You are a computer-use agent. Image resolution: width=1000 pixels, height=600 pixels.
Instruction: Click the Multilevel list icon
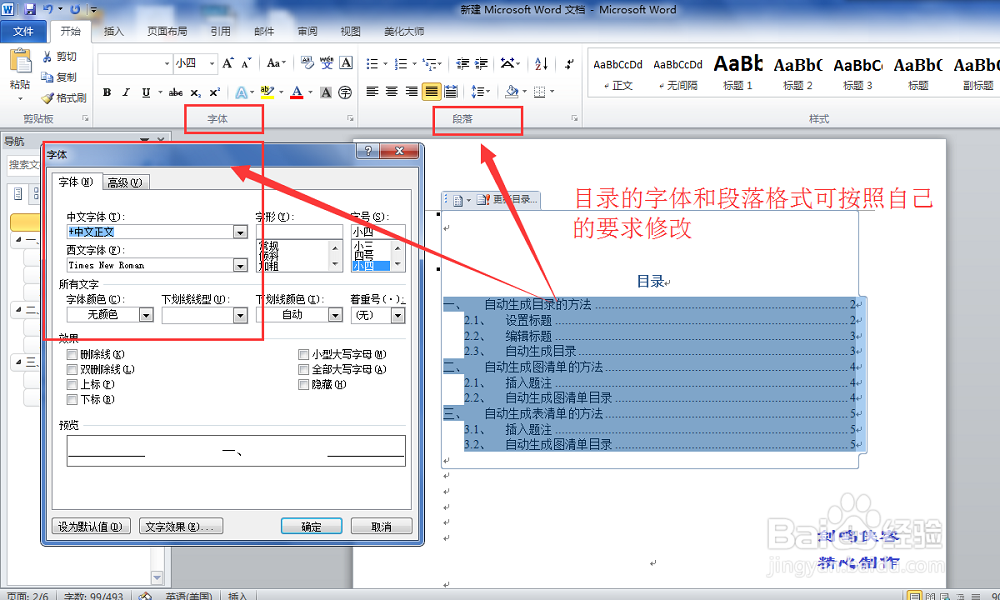430,63
